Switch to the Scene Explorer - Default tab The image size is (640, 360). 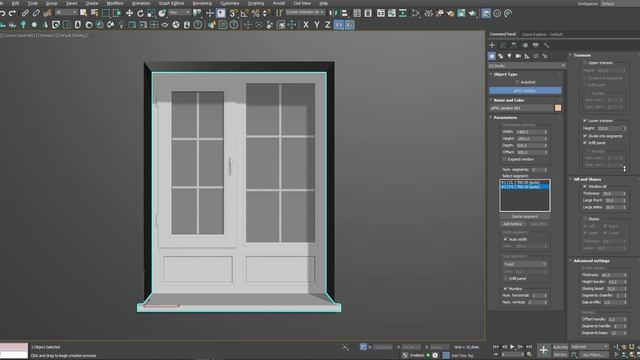[x=542, y=35]
